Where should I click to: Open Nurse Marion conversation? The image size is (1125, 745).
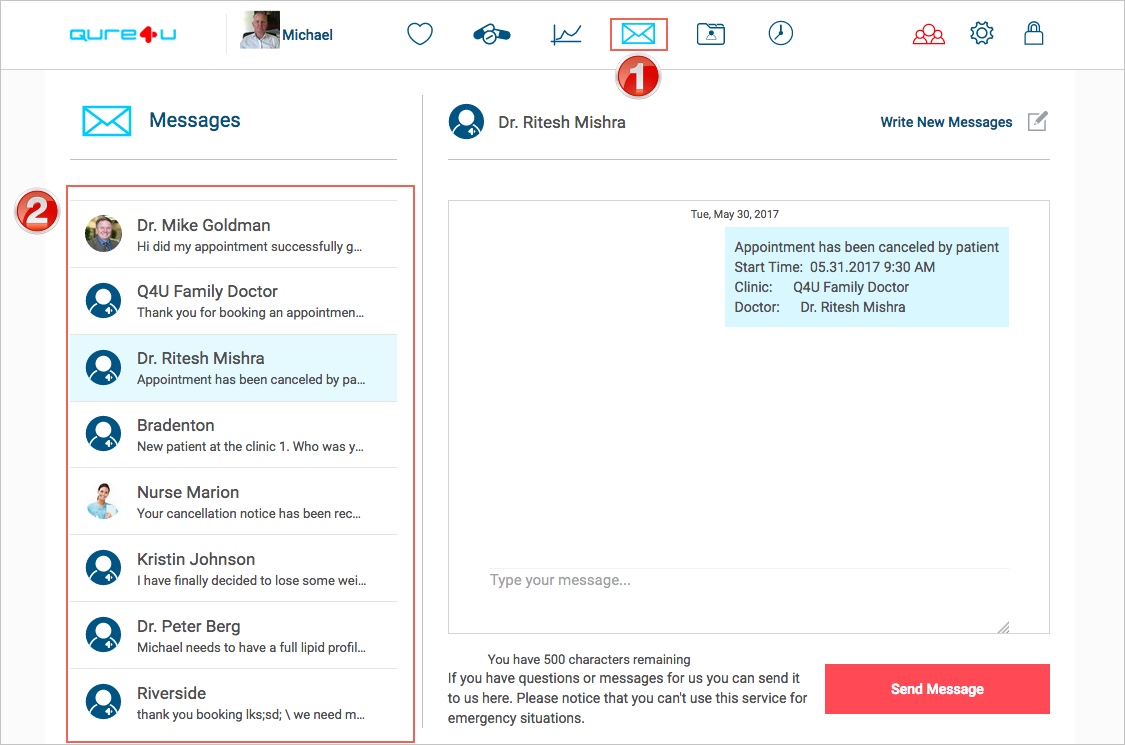[x=233, y=502]
